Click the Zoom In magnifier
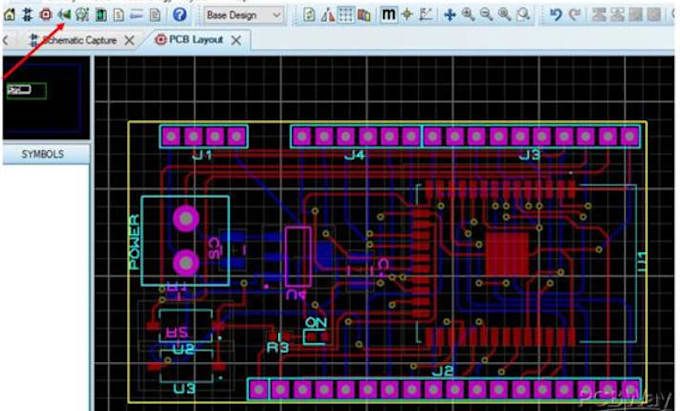680x411 pixels. coord(468,15)
